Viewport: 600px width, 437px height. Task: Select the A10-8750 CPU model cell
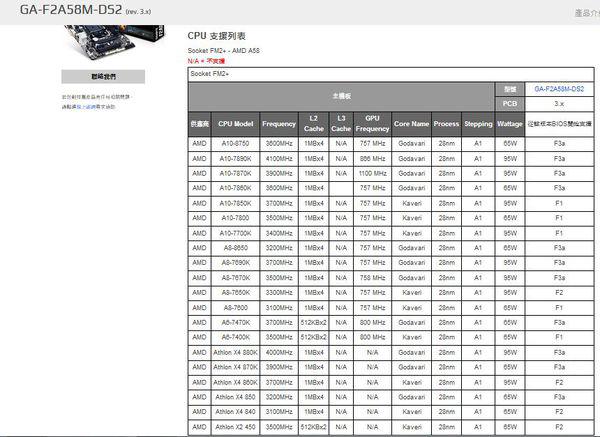click(x=236, y=144)
